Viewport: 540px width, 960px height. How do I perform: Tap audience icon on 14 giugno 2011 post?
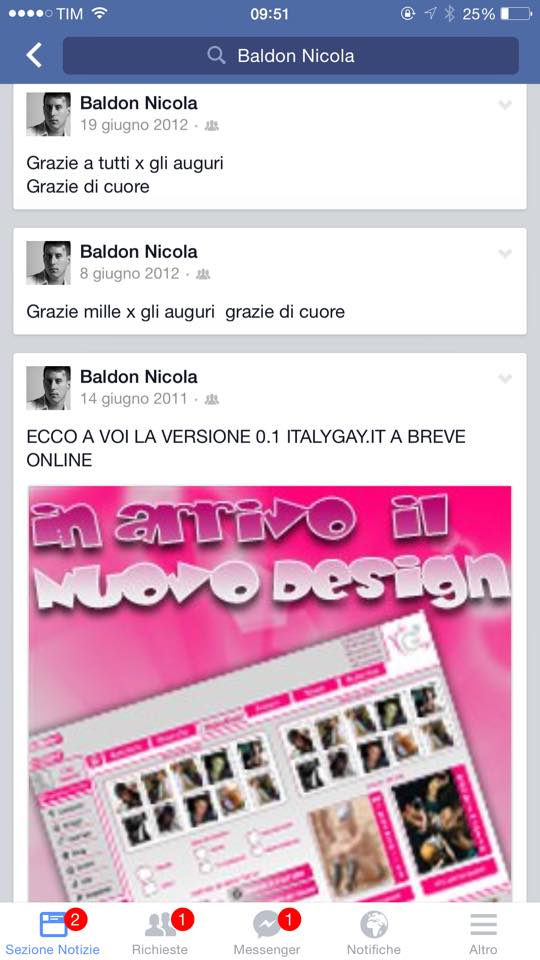tap(212, 399)
